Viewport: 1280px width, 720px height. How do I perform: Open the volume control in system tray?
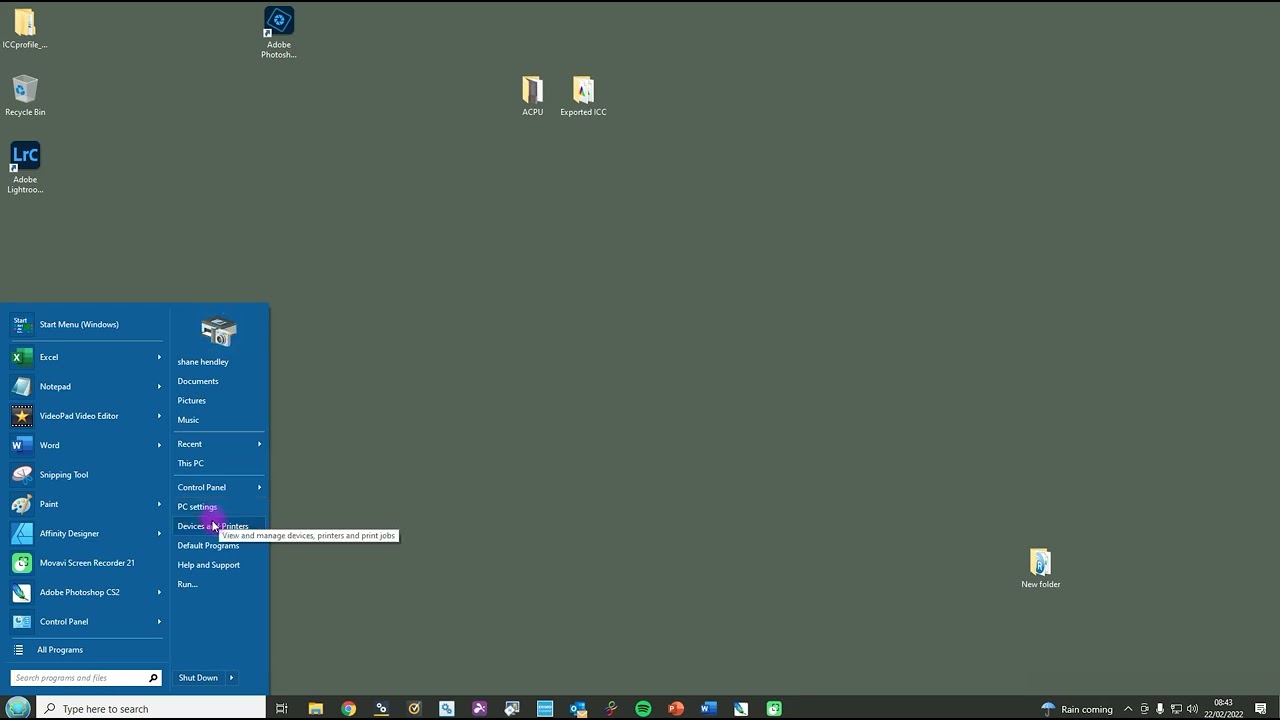click(1192, 709)
